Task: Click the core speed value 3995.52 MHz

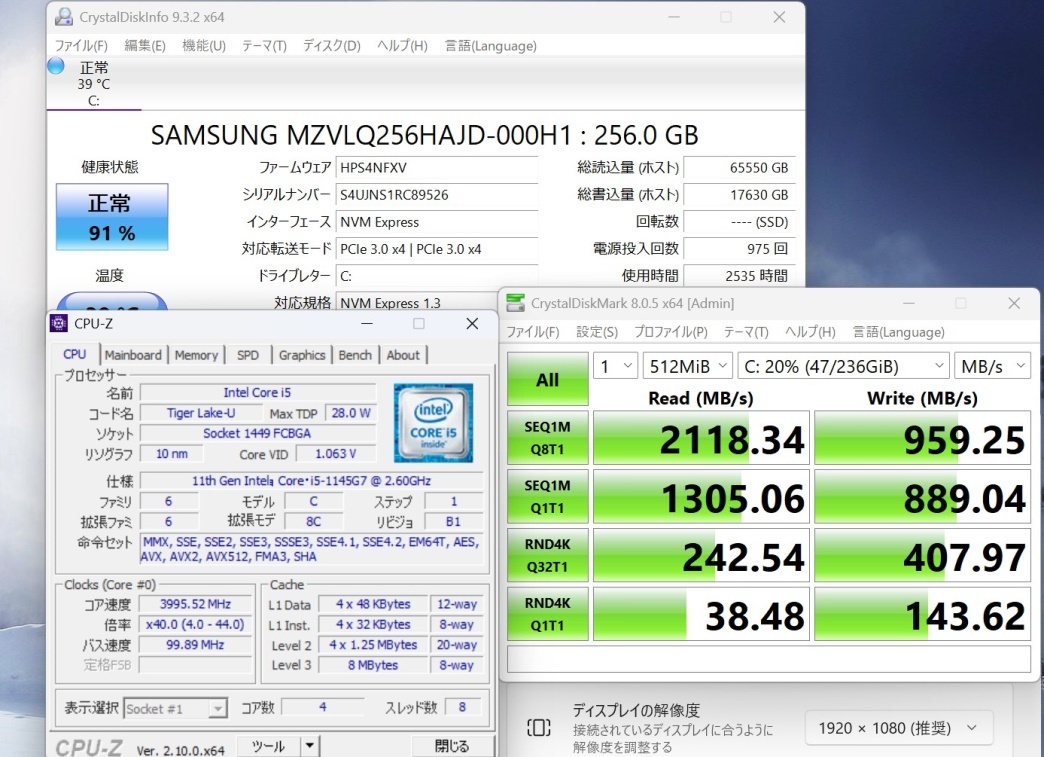Action: pos(196,605)
